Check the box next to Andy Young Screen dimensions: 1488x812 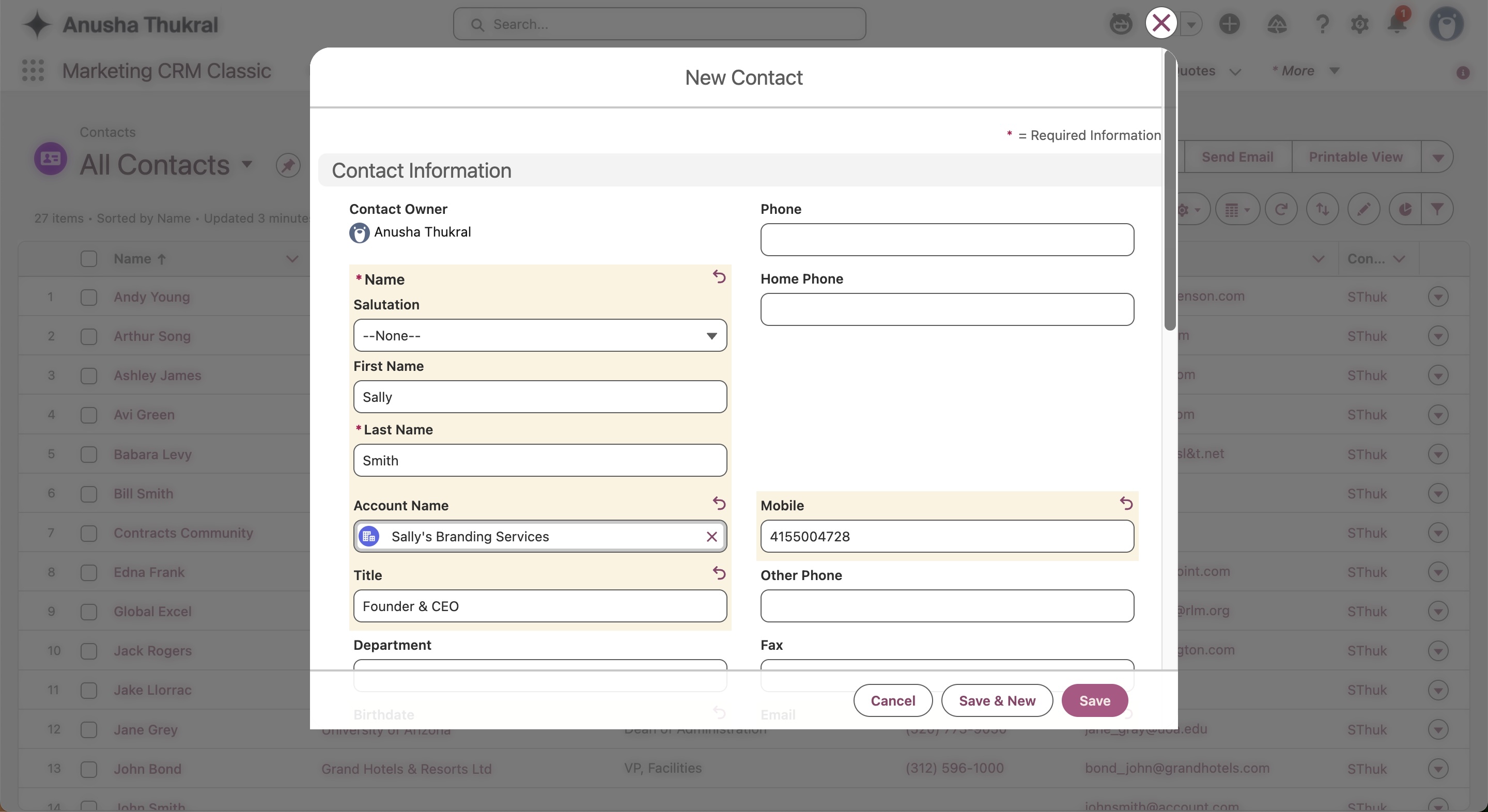89,298
